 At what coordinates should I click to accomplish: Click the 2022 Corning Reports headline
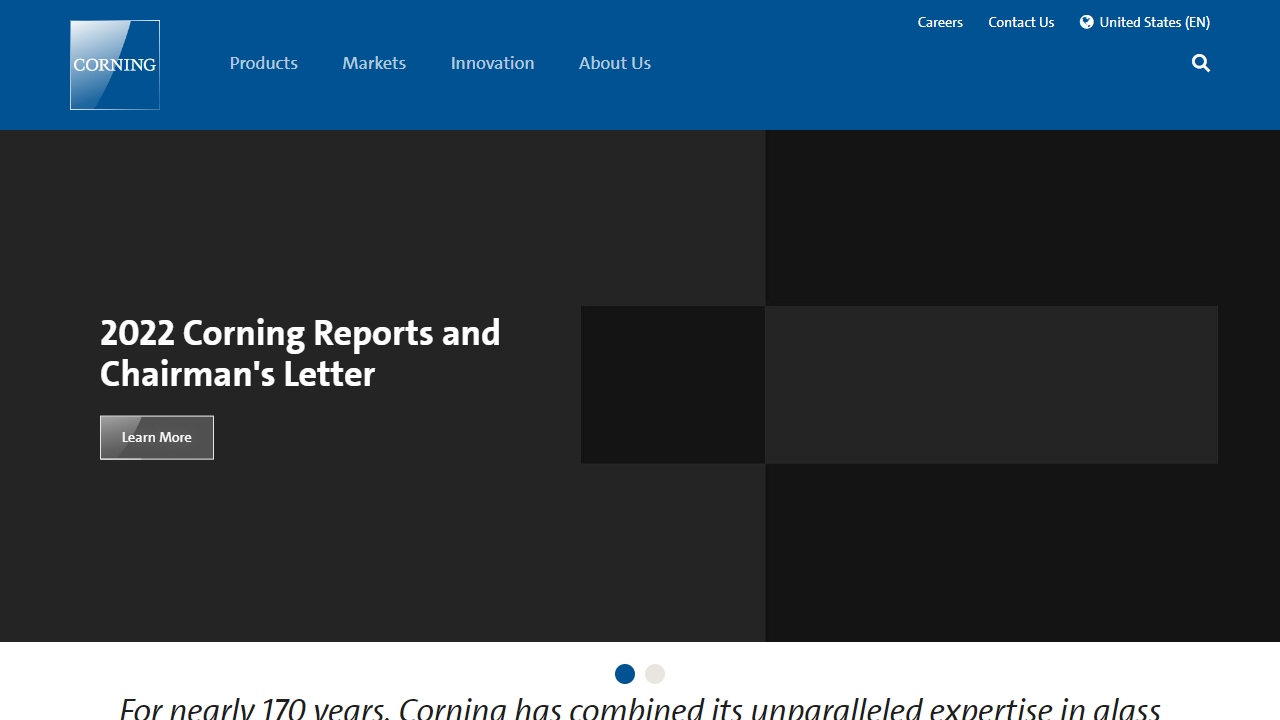click(x=300, y=353)
